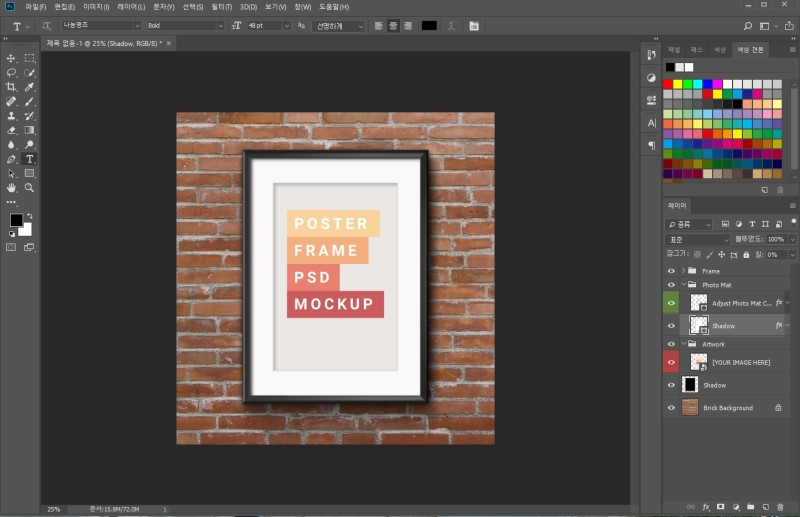Hide the Brick Background layer
This screenshot has height=517, width=800.
671,408
